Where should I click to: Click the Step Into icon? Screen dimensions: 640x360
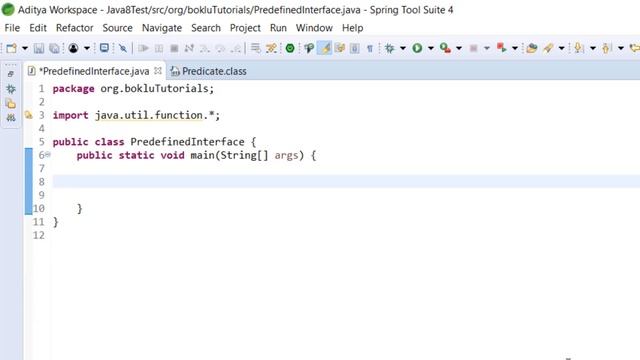pos(205,48)
